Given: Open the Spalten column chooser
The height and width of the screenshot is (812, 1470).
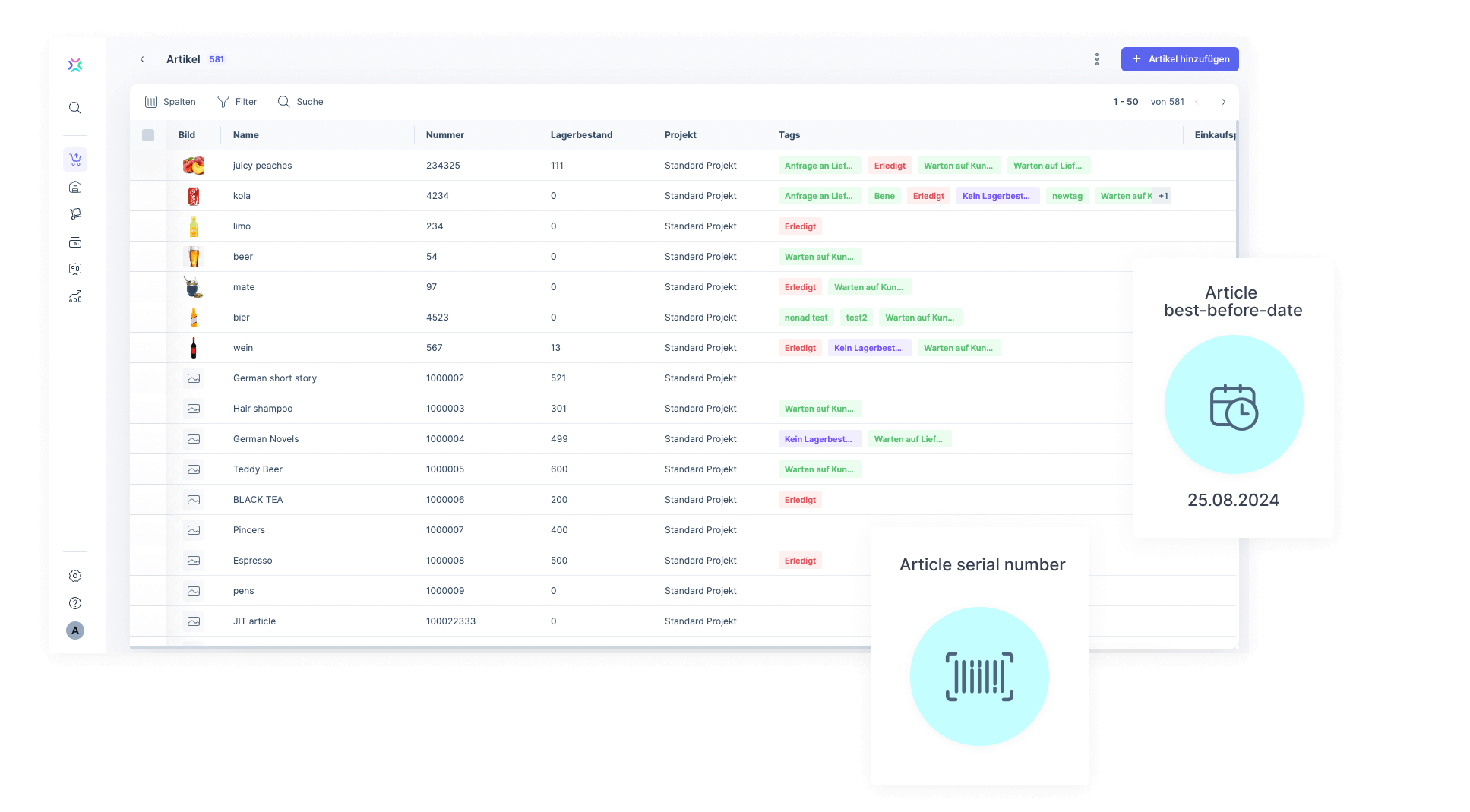Looking at the screenshot, I should (170, 102).
